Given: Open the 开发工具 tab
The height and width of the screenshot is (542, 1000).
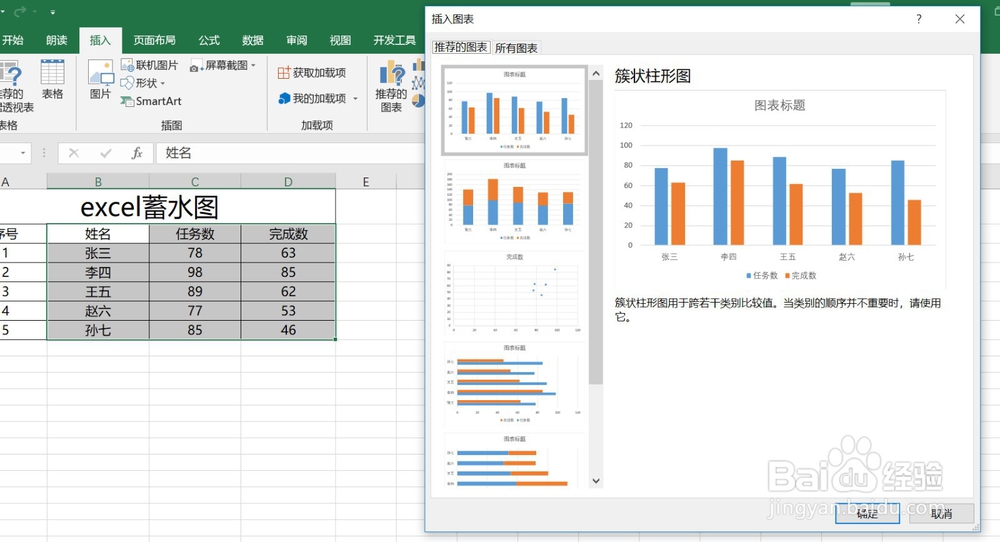Looking at the screenshot, I should (394, 40).
